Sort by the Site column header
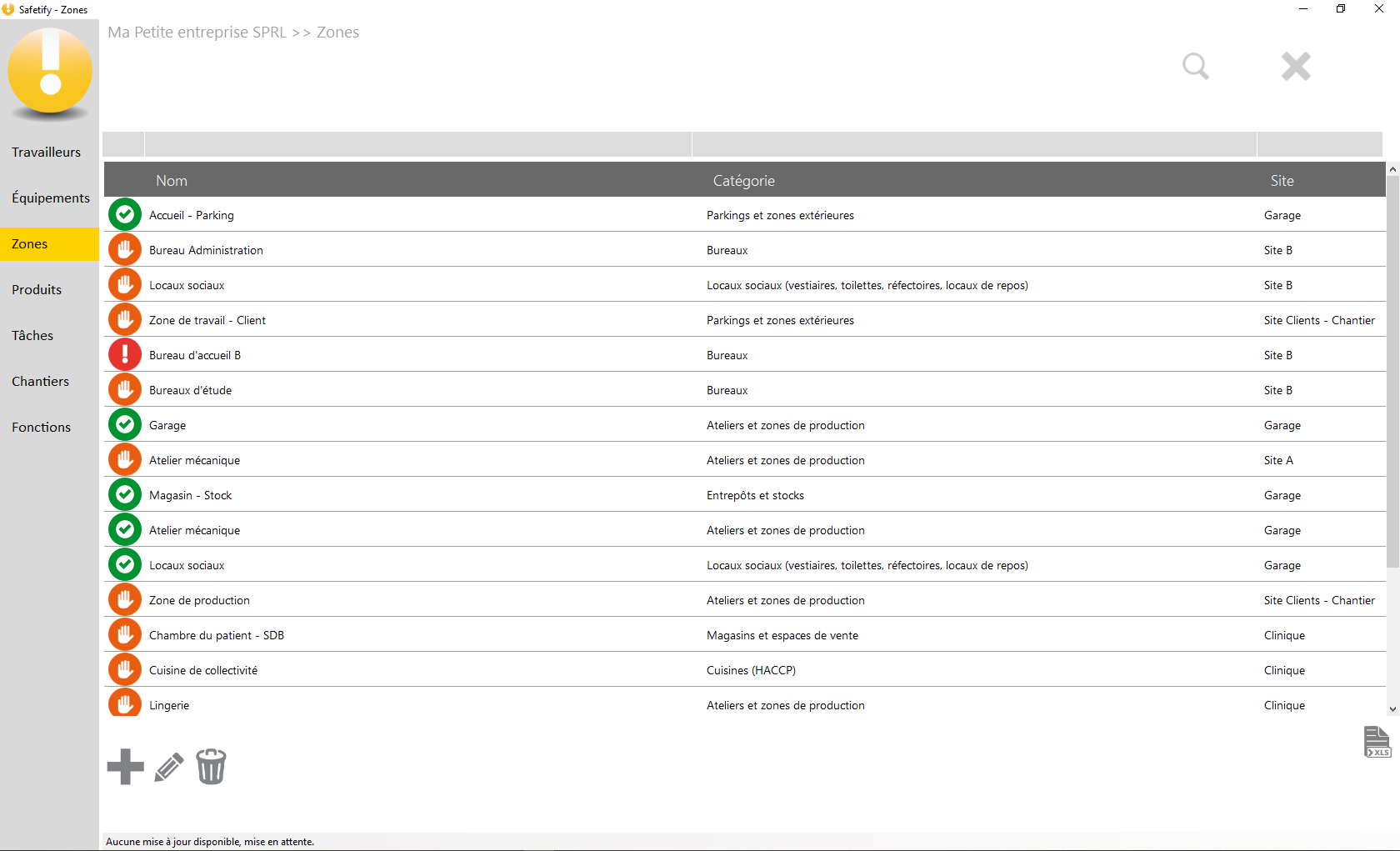This screenshot has width=1400, height=851. coord(1282,181)
